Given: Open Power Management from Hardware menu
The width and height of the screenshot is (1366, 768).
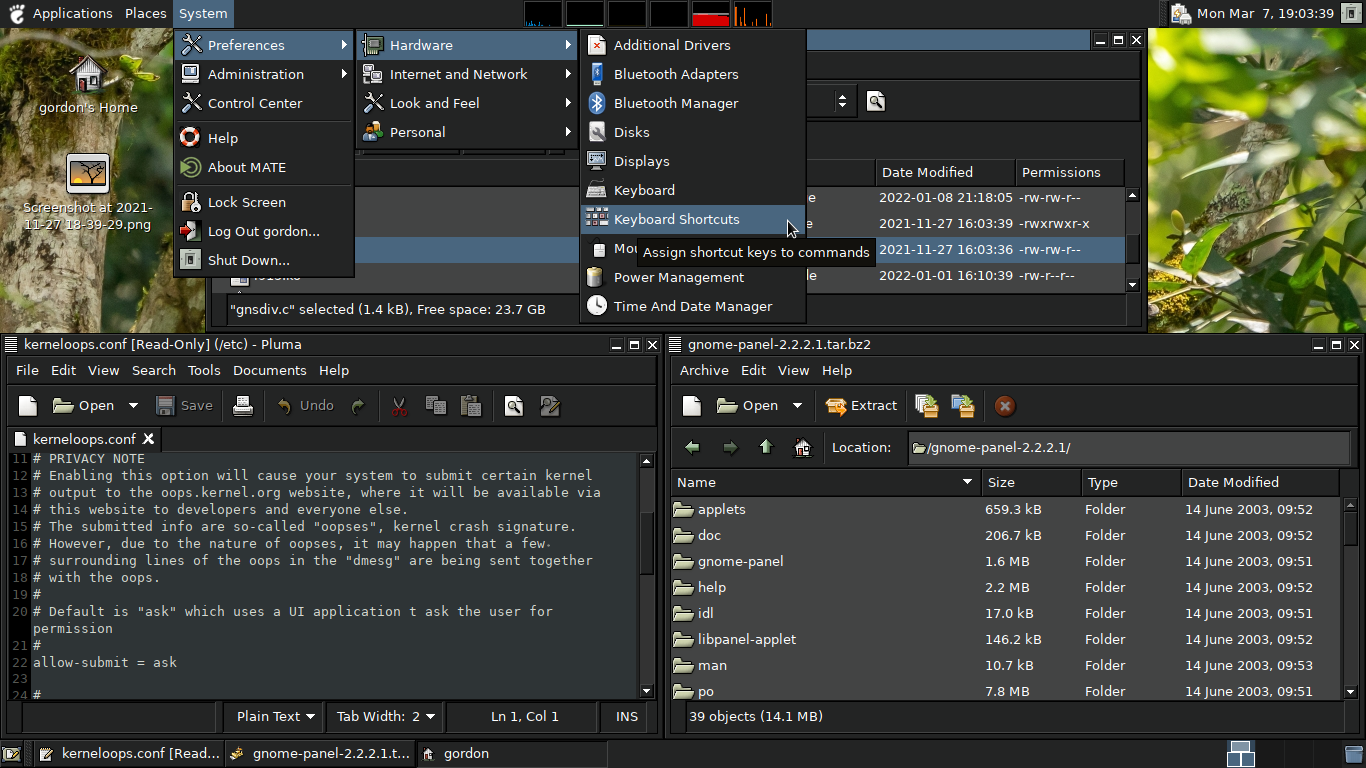Looking at the screenshot, I should point(692,277).
